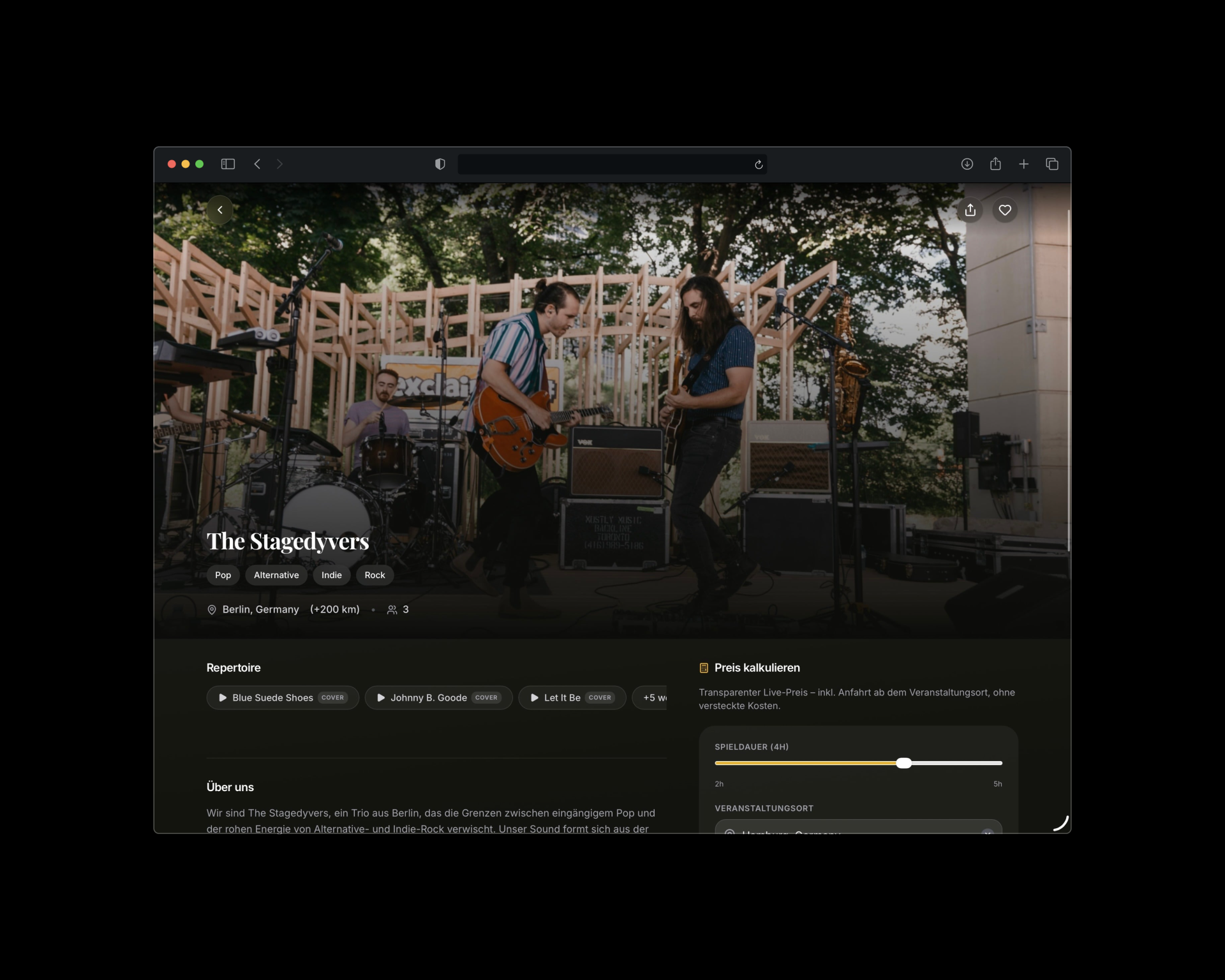Toggle the Safari sidebar
This screenshot has width=1225, height=980.
click(228, 164)
